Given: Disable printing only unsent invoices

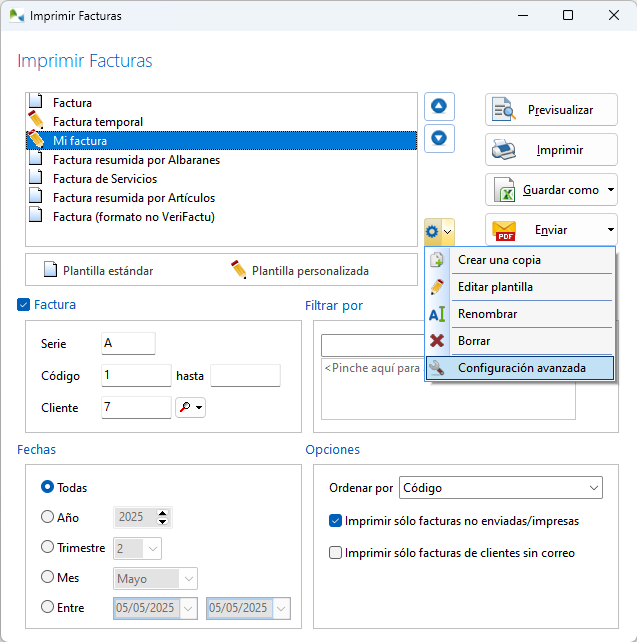Looking at the screenshot, I should point(336,521).
